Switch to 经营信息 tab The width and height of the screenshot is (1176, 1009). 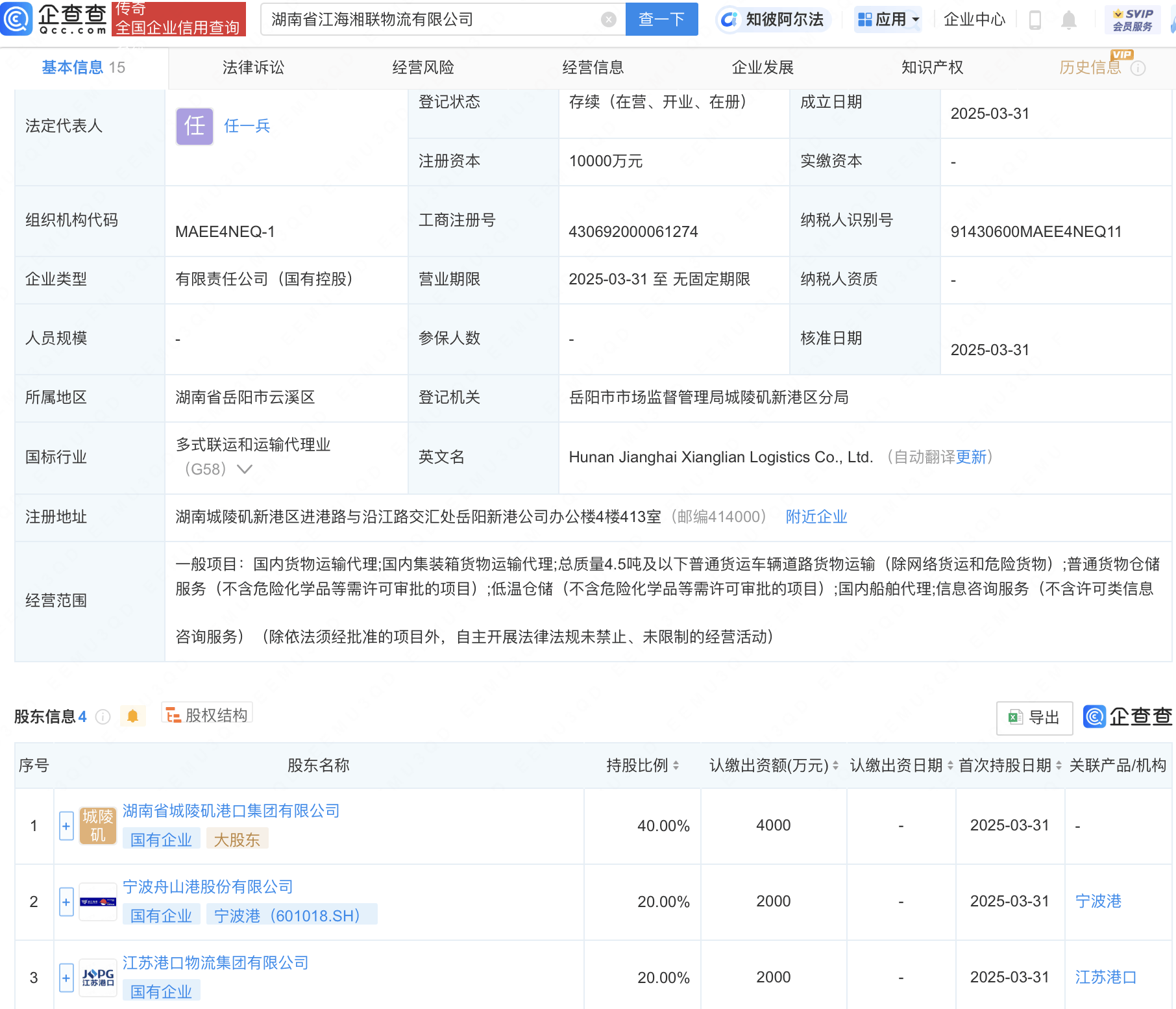(593, 68)
